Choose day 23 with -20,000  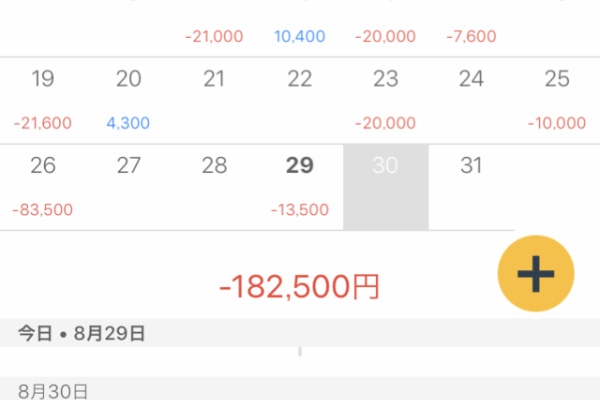pos(386,99)
